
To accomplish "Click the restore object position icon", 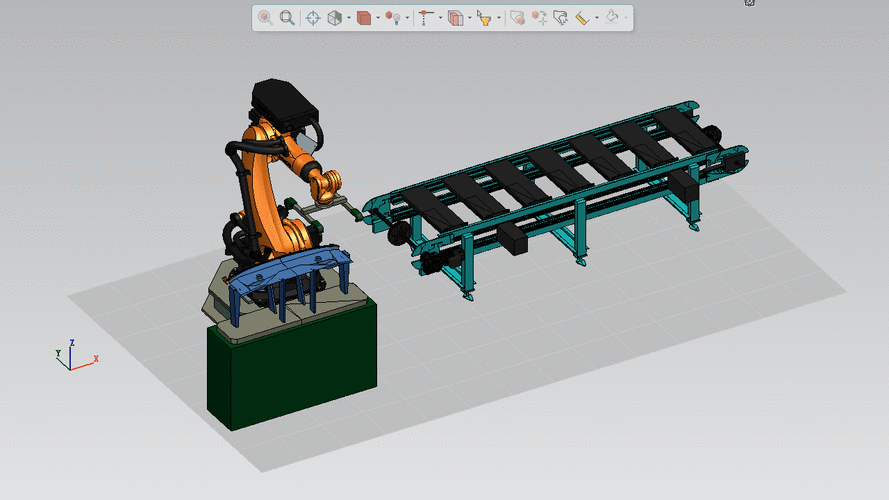I will [561, 18].
